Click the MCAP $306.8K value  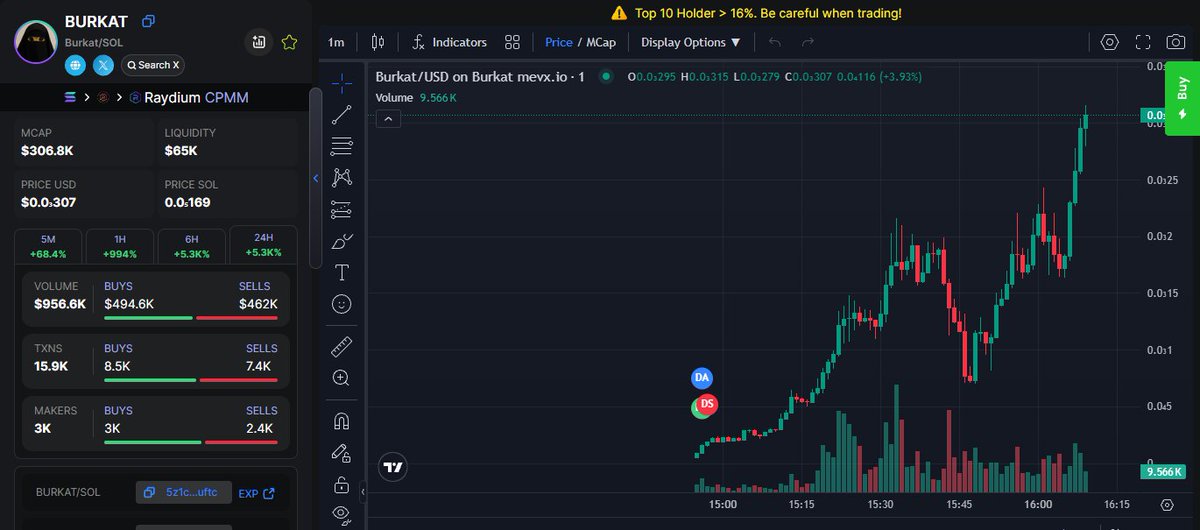coord(47,151)
